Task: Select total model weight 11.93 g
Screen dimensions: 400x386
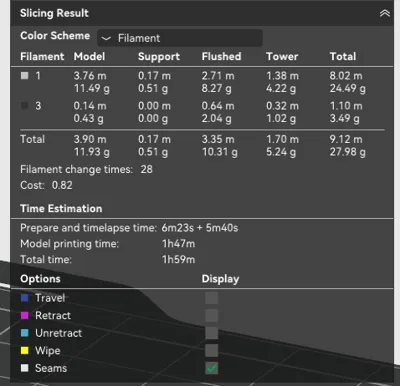Action: pos(92,152)
